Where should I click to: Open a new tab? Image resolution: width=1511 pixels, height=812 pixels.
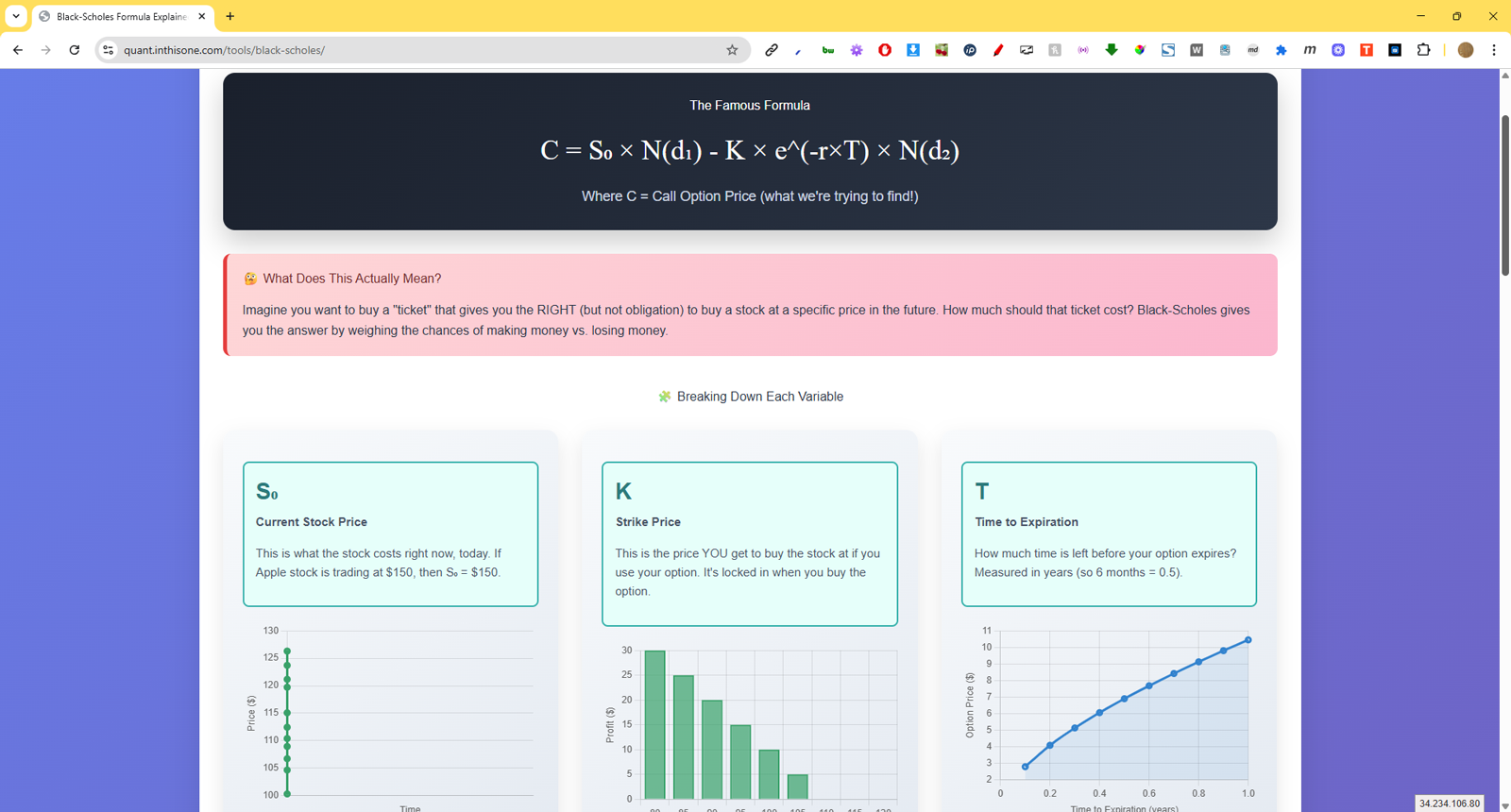(x=230, y=16)
